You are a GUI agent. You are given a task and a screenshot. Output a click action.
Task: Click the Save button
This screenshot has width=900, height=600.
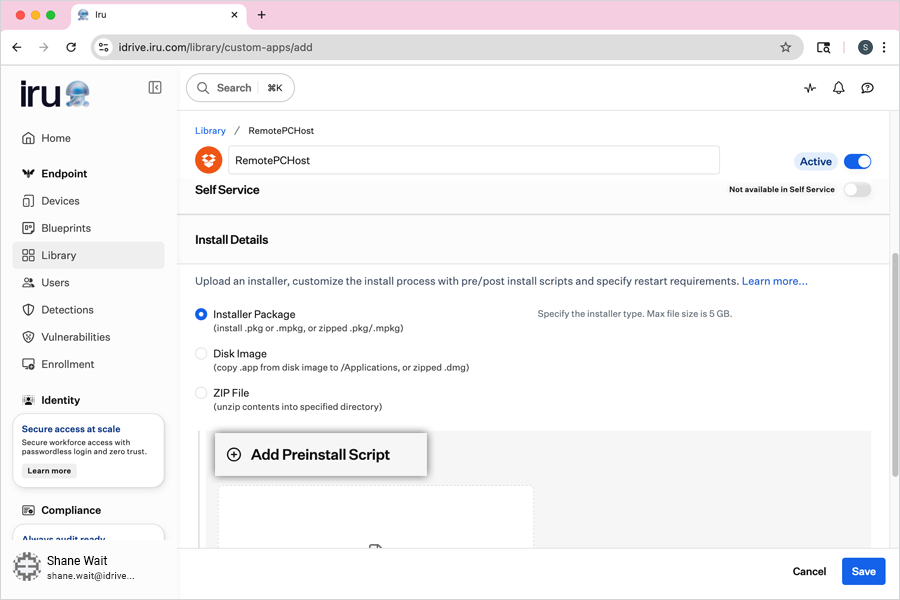click(863, 571)
